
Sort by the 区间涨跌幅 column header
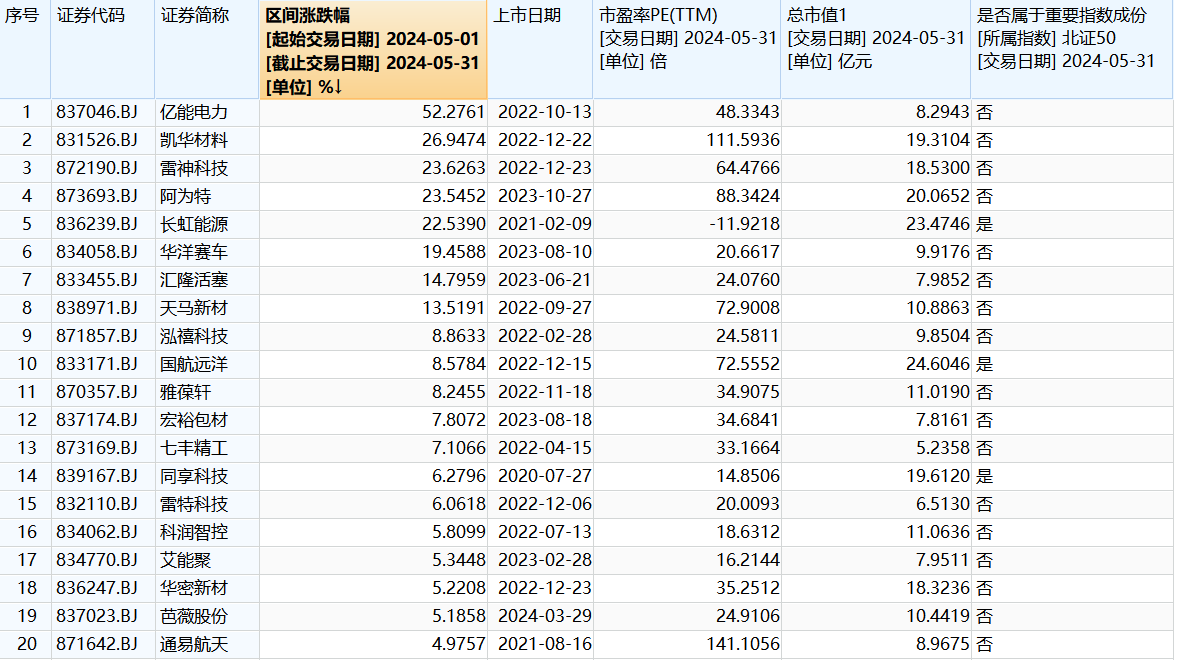pyautogui.click(x=373, y=50)
